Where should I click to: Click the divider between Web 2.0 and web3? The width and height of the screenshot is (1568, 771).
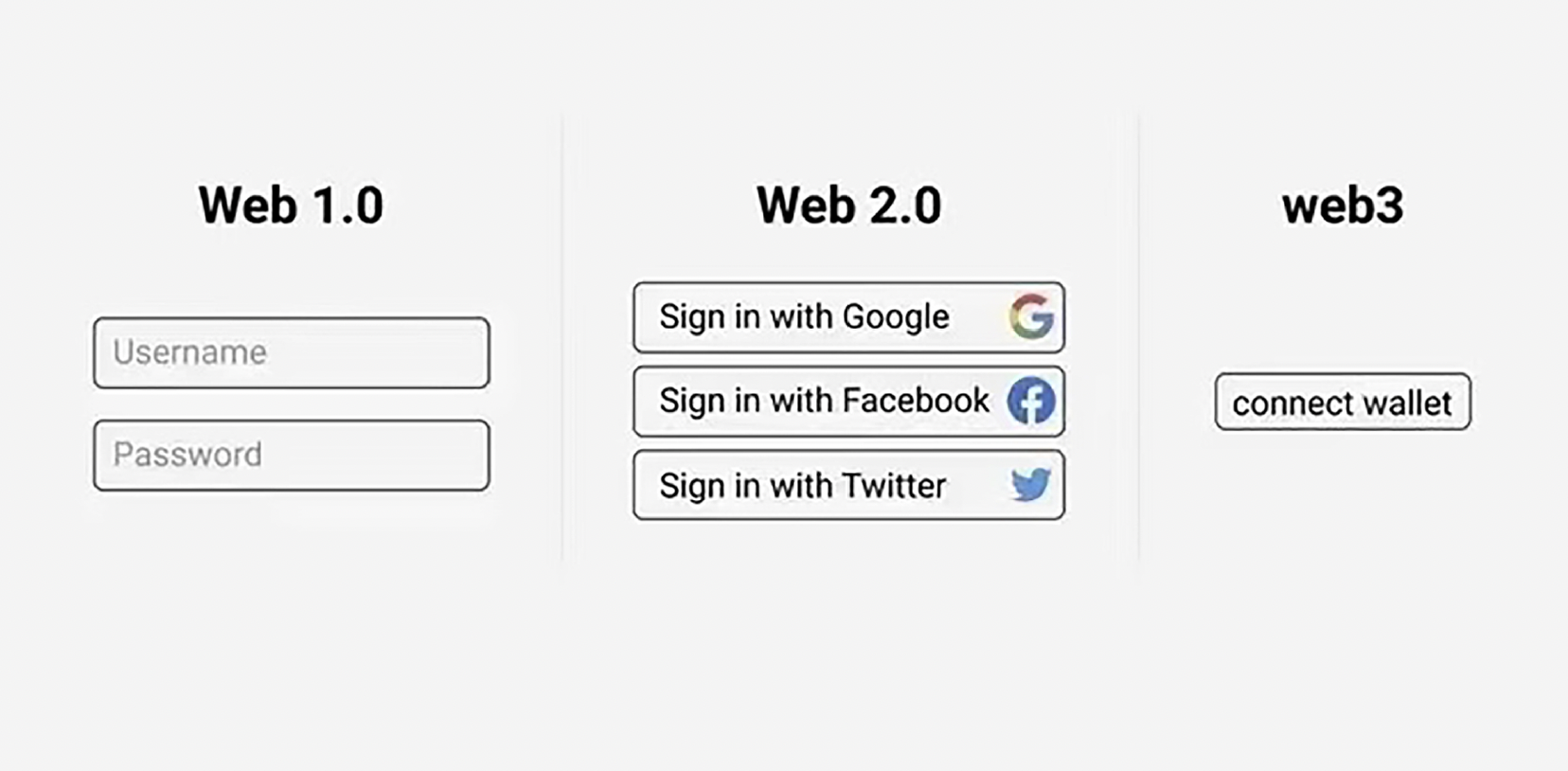[x=1138, y=341]
